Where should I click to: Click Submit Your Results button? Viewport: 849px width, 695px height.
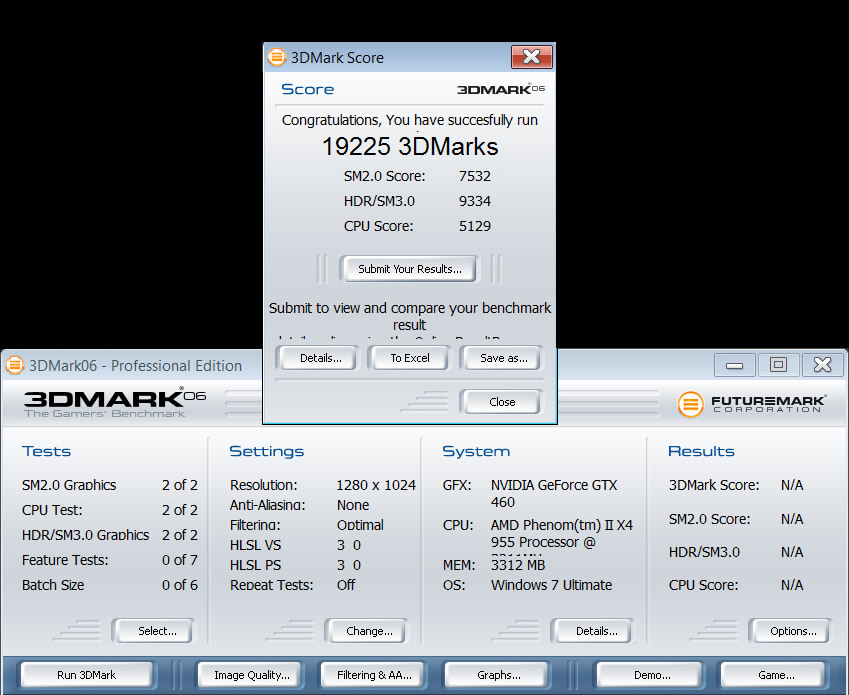tap(409, 269)
